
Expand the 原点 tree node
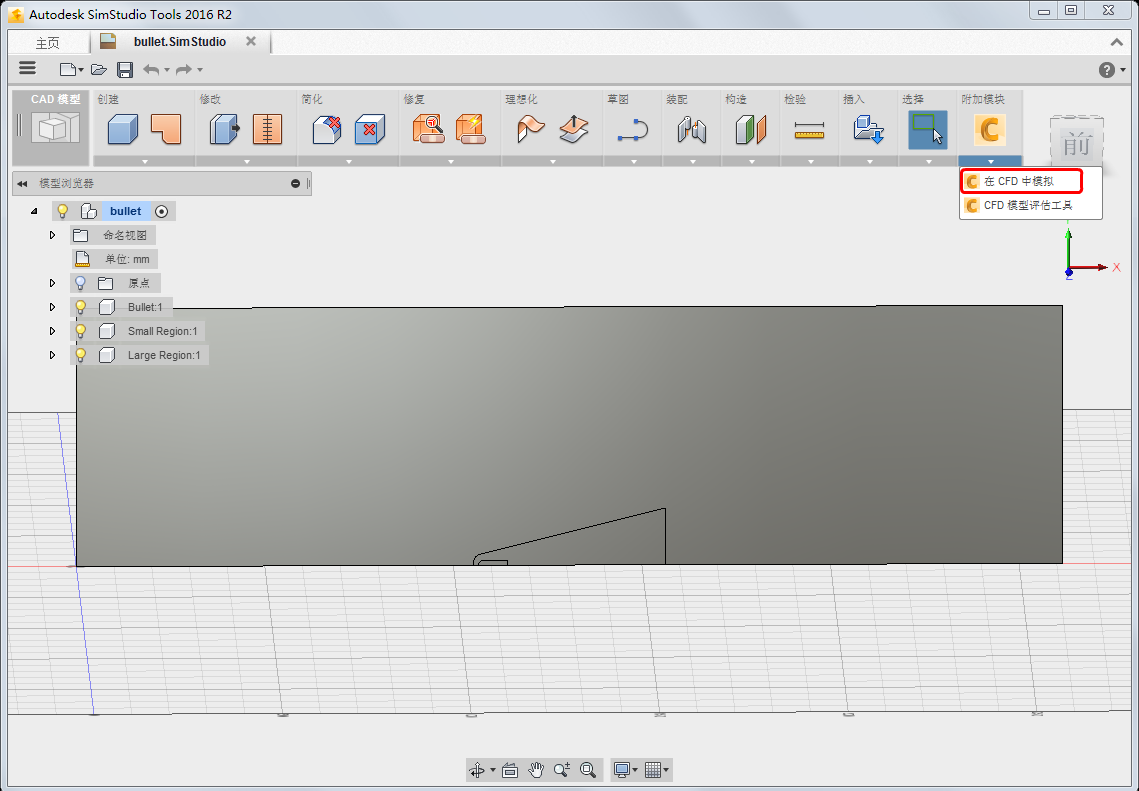[x=52, y=283]
